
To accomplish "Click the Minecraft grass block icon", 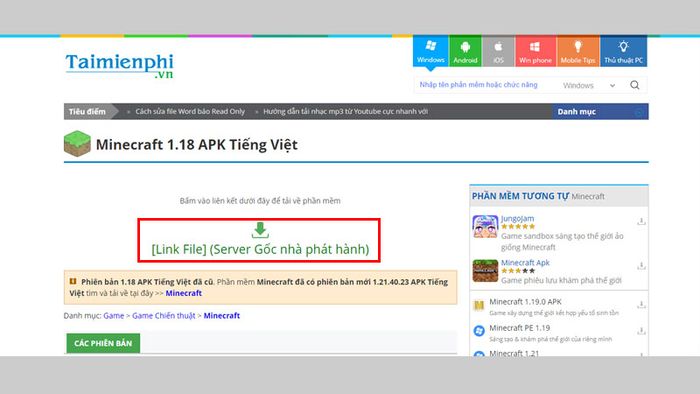I will pyautogui.click(x=77, y=144).
